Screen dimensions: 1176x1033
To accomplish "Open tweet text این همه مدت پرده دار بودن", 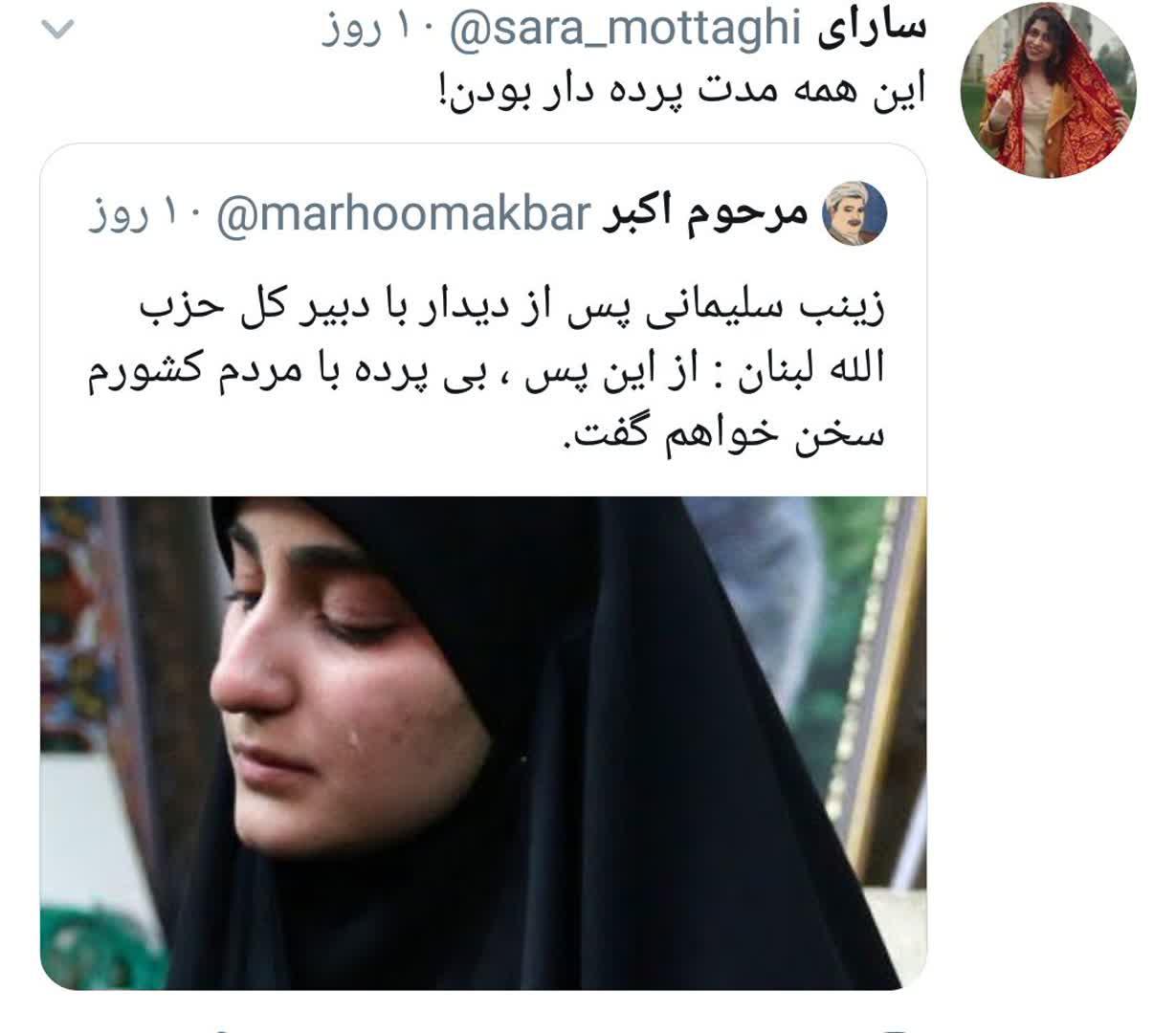I will (x=677, y=89).
